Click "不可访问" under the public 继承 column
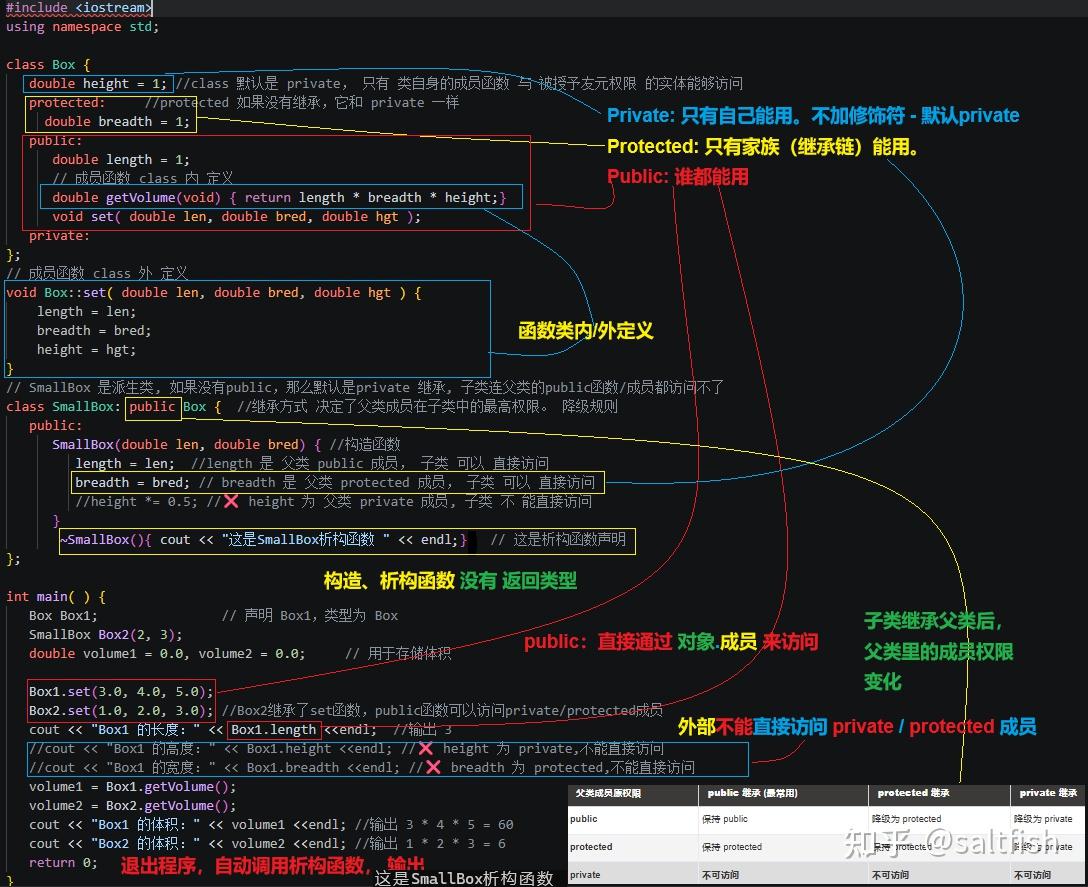1088x887 pixels. (x=720, y=875)
